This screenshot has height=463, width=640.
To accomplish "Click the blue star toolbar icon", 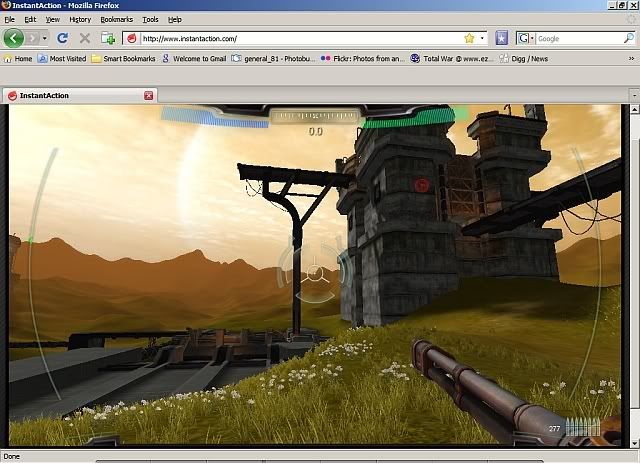I will pyautogui.click(x=501, y=38).
